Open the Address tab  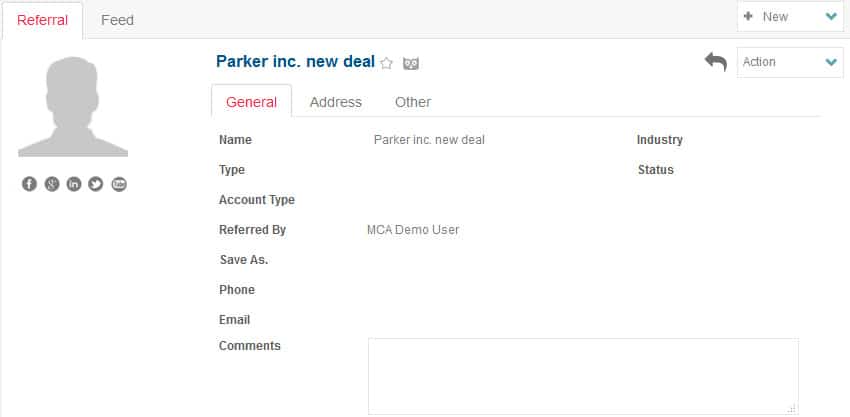pyautogui.click(x=336, y=102)
